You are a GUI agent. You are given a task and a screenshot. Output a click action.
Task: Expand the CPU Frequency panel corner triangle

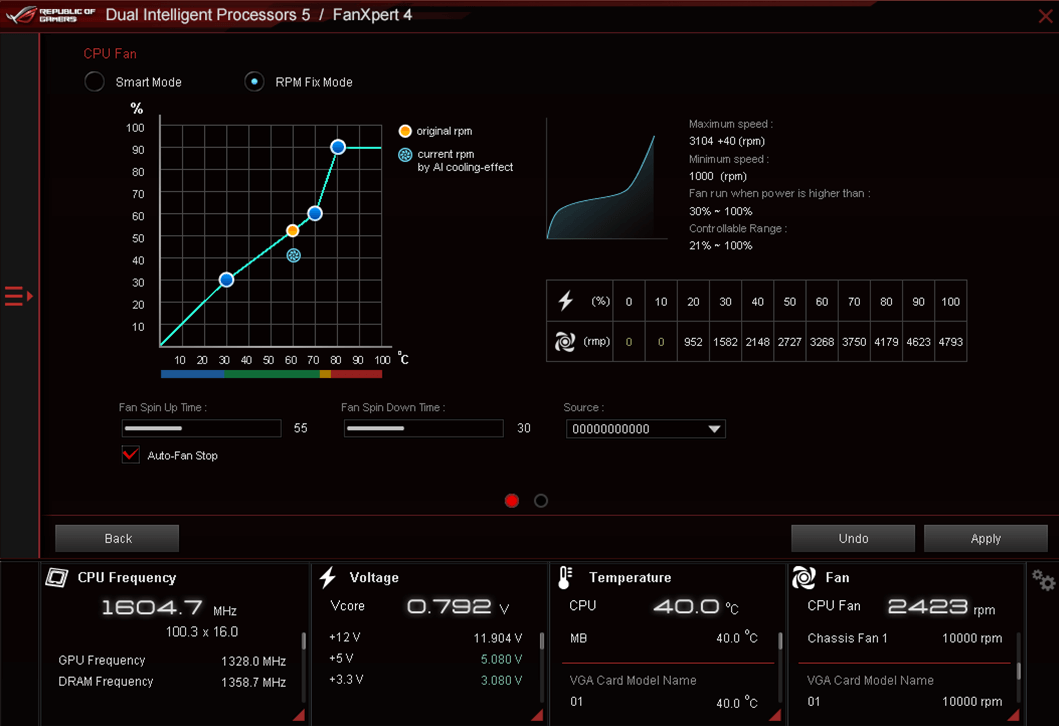coord(298,715)
